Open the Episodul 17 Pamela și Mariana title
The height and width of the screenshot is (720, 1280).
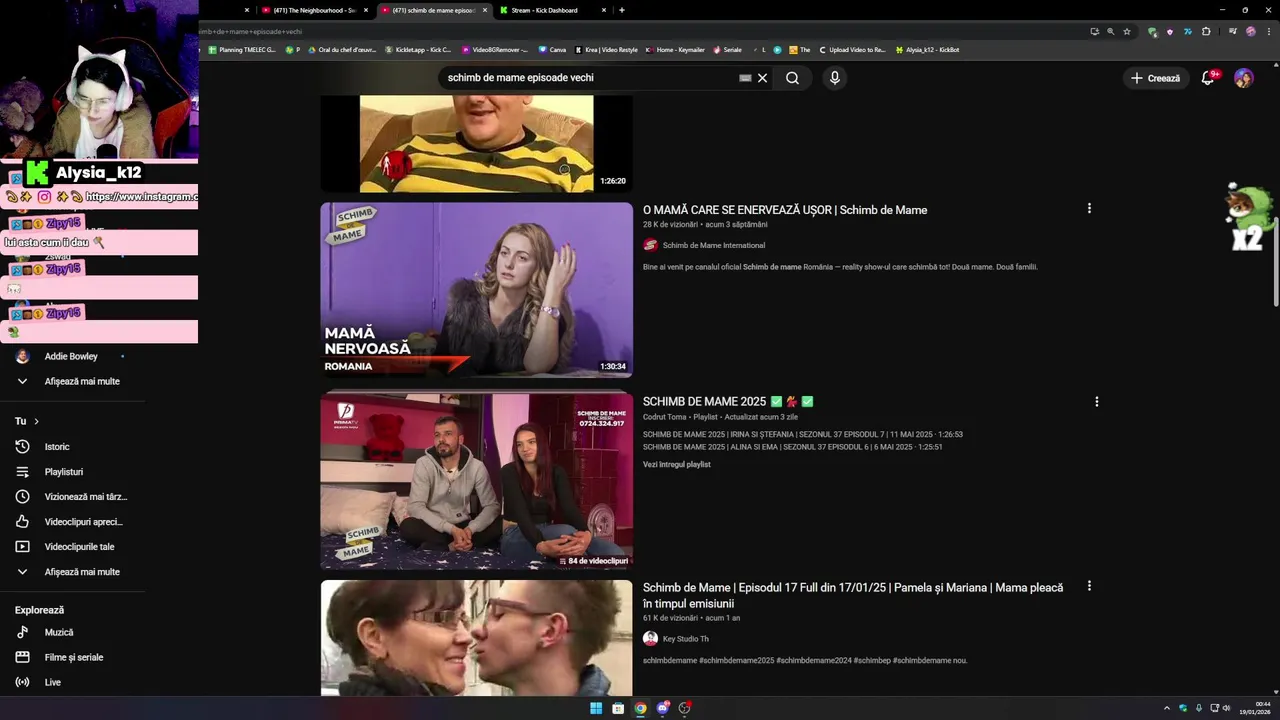pyautogui.click(x=853, y=596)
